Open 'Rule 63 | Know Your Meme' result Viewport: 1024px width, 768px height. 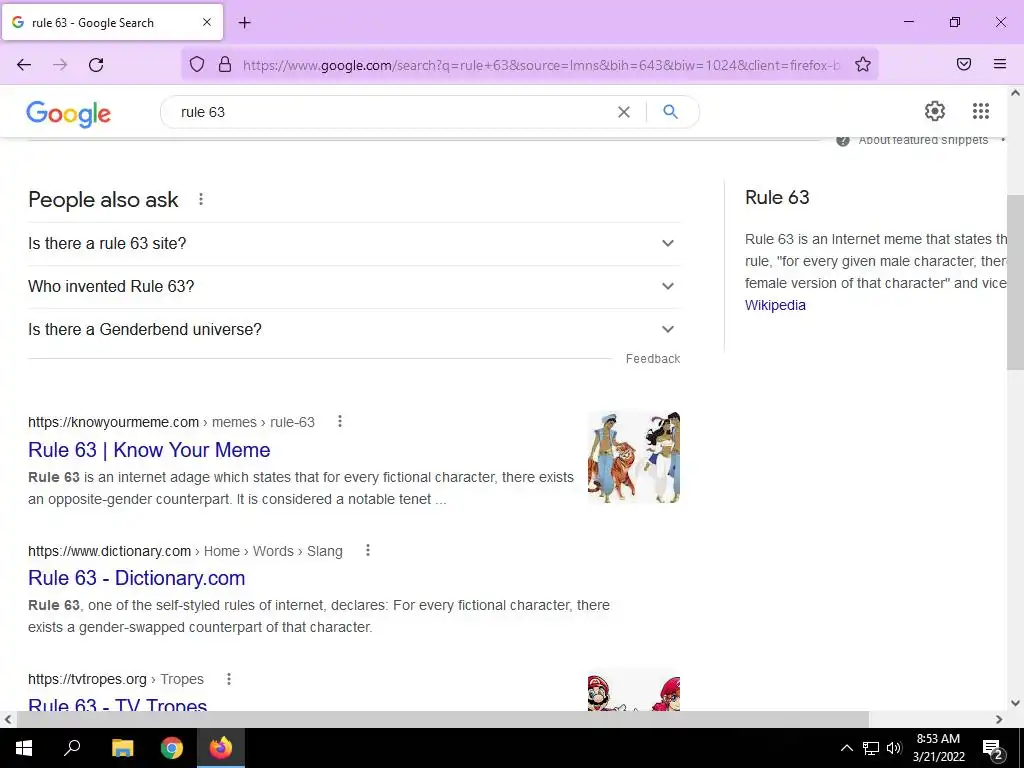[149, 450]
